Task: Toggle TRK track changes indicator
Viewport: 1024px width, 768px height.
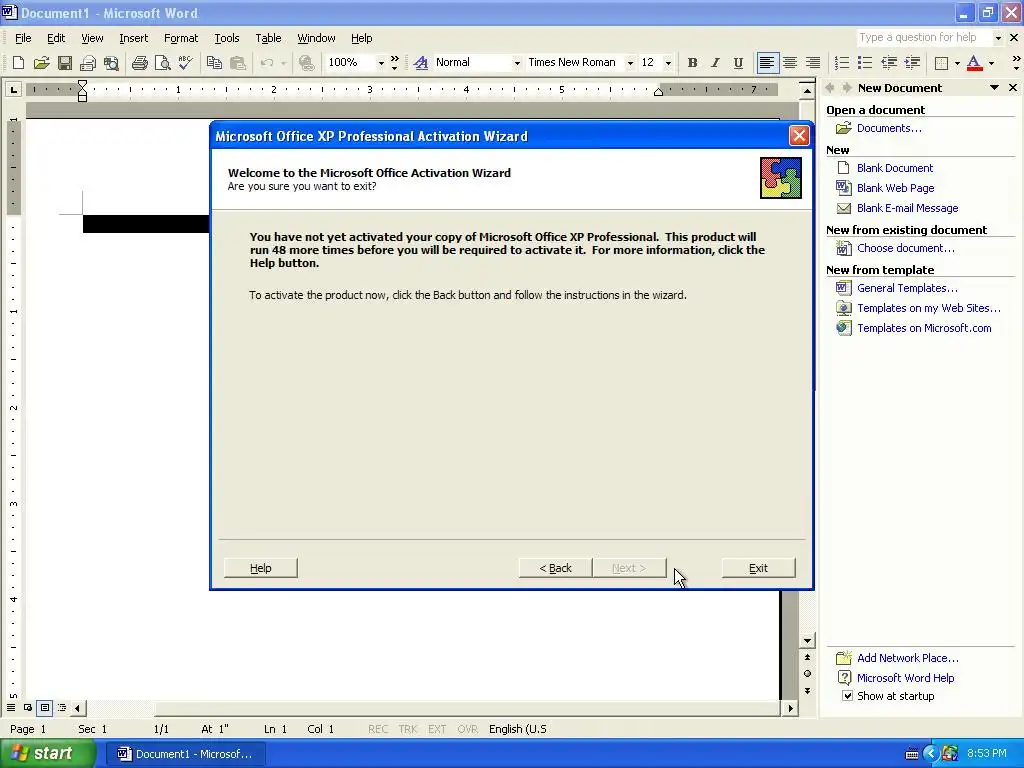Action: [408, 729]
